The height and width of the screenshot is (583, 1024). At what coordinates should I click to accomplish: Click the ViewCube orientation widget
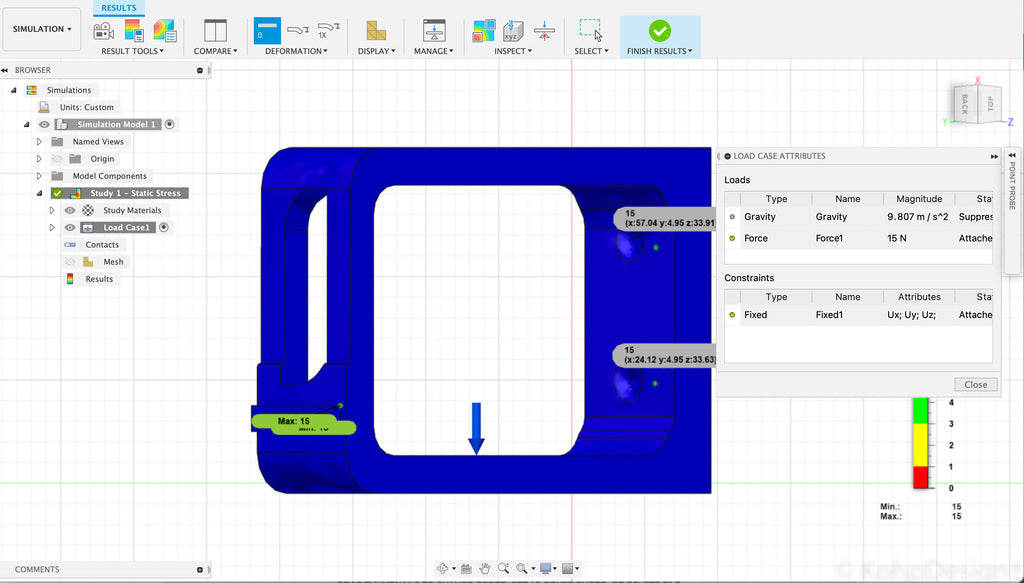[x=976, y=103]
